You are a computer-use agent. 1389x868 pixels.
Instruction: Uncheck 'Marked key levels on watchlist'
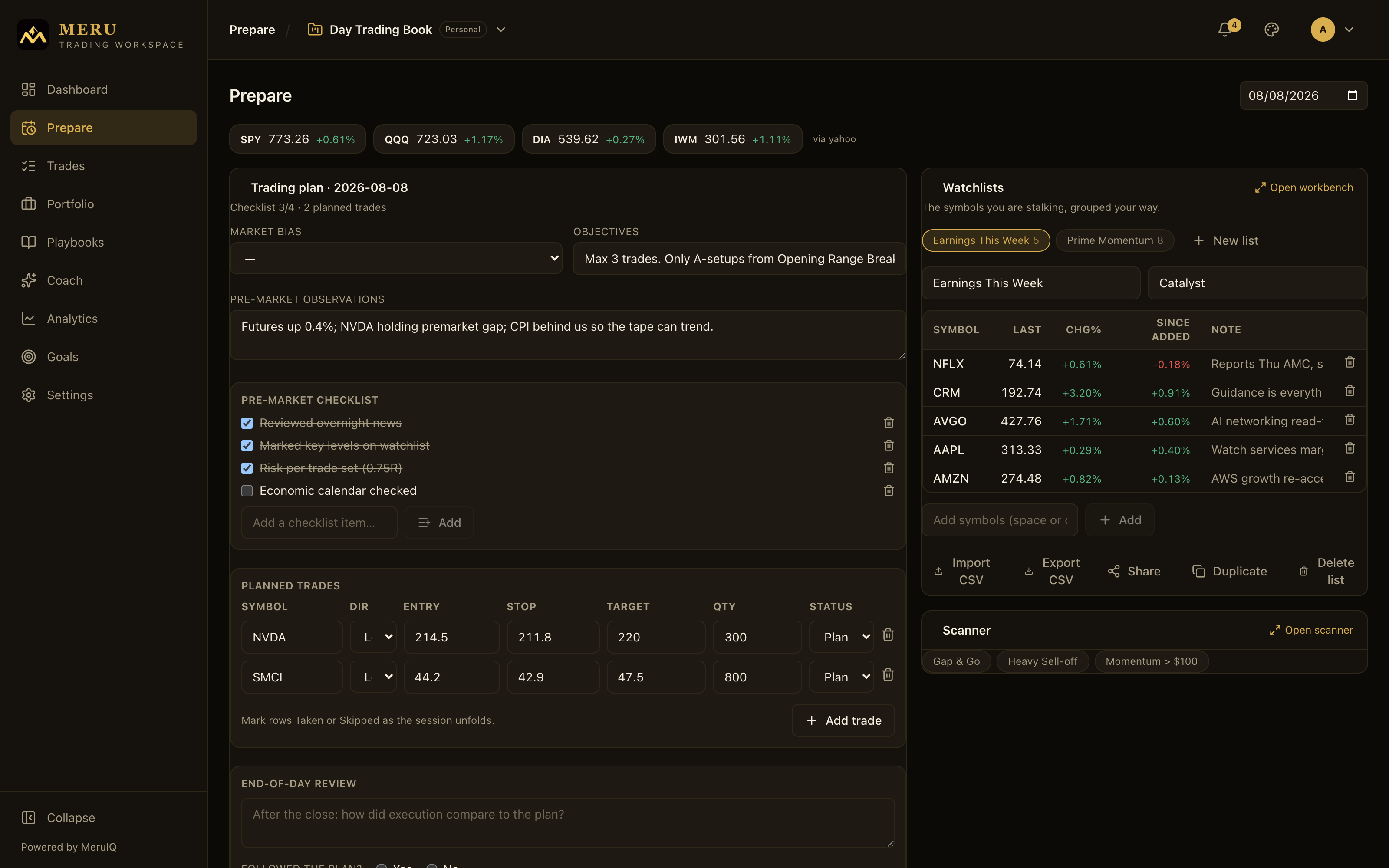click(247, 445)
